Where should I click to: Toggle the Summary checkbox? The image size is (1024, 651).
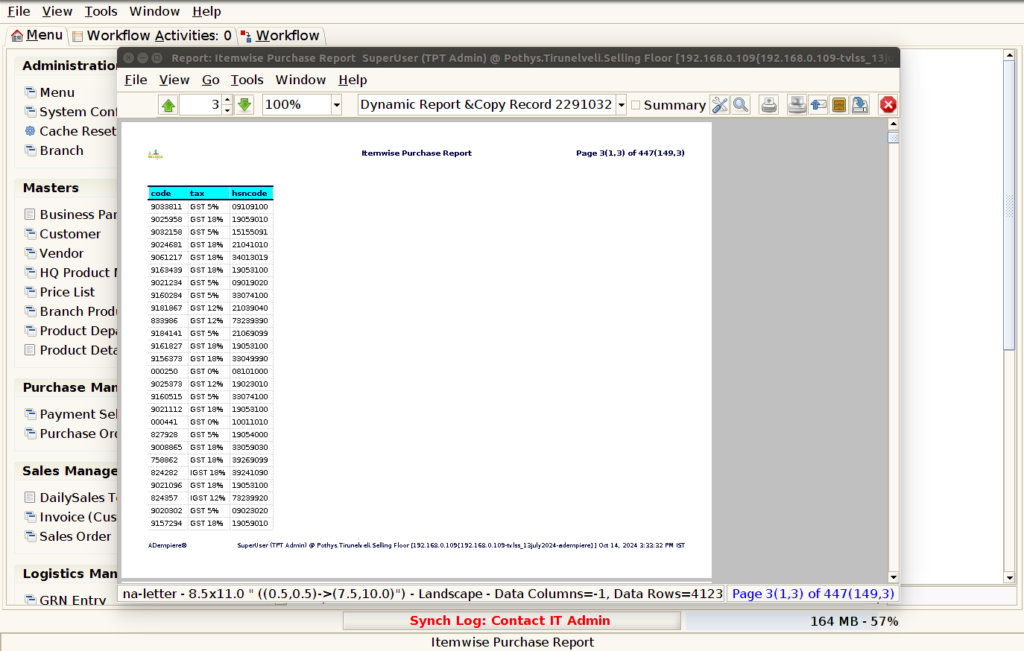(635, 105)
